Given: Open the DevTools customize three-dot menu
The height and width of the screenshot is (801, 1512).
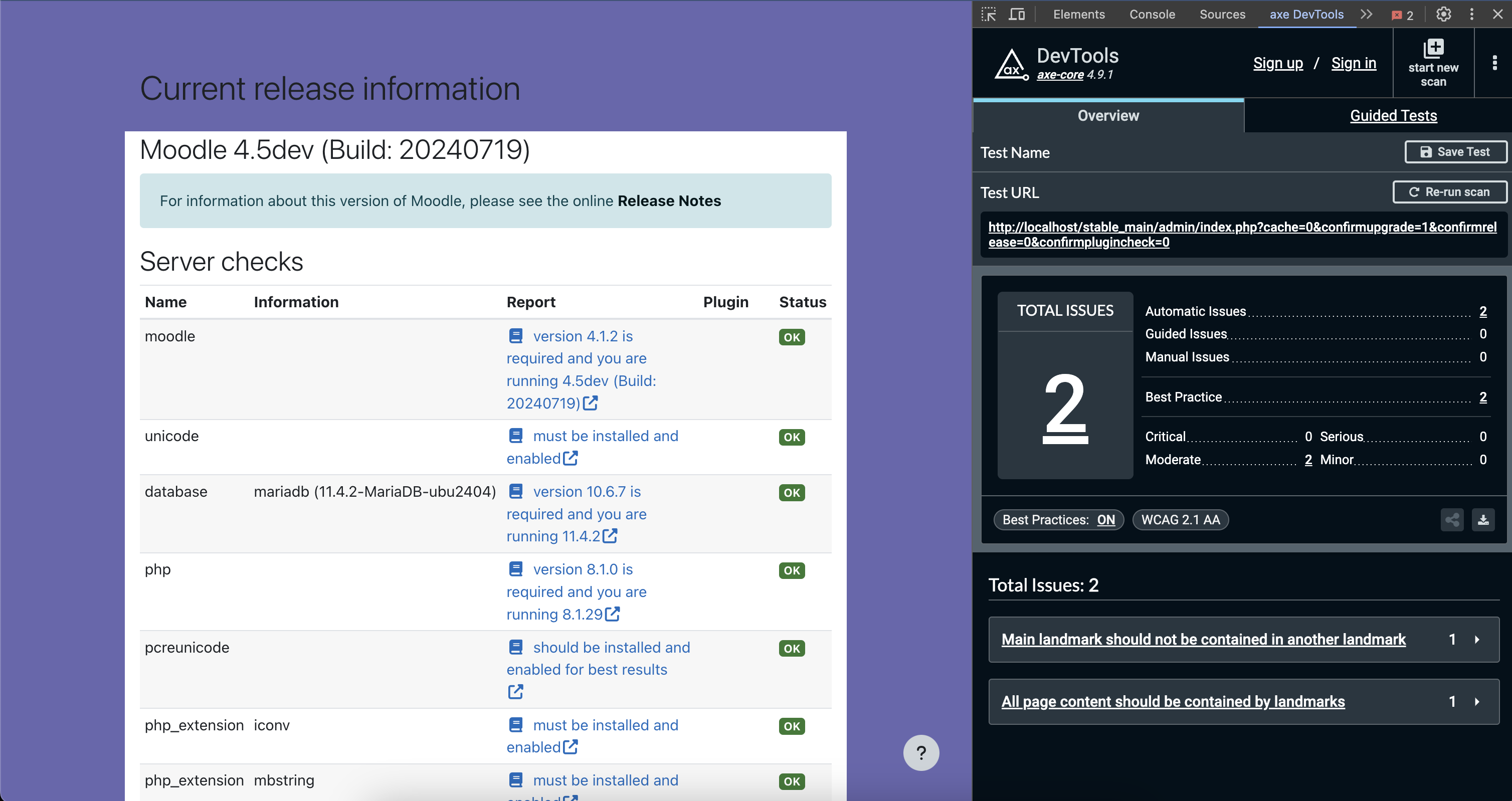Looking at the screenshot, I should pos(1471,14).
